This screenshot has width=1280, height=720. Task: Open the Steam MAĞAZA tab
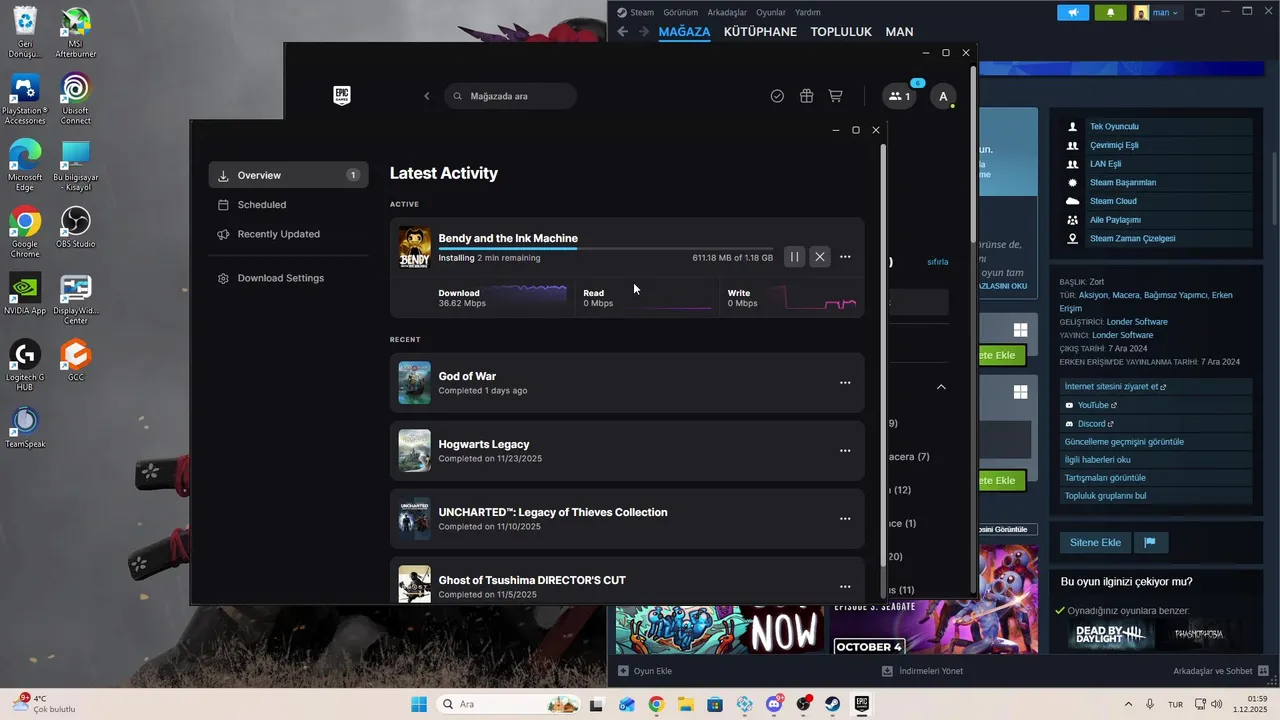pyautogui.click(x=684, y=32)
